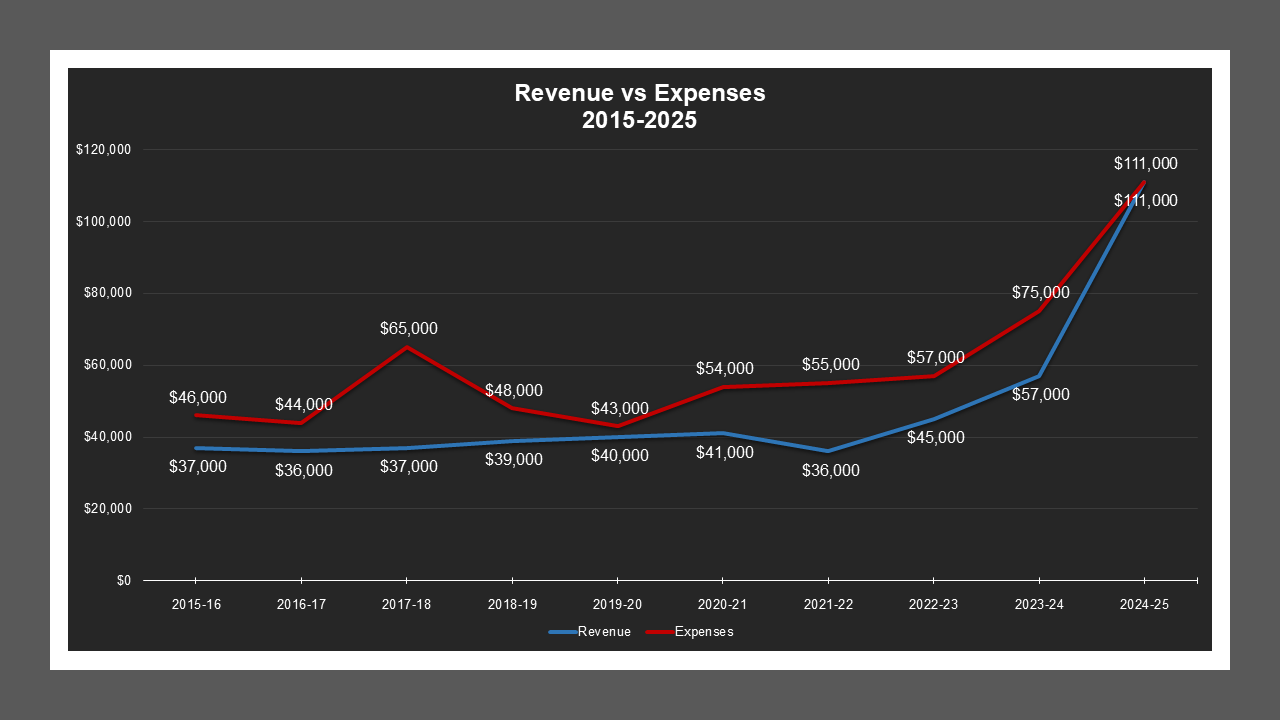Image resolution: width=1280 pixels, height=720 pixels.
Task: Select the 2024-25 axis label
Action: [1144, 605]
